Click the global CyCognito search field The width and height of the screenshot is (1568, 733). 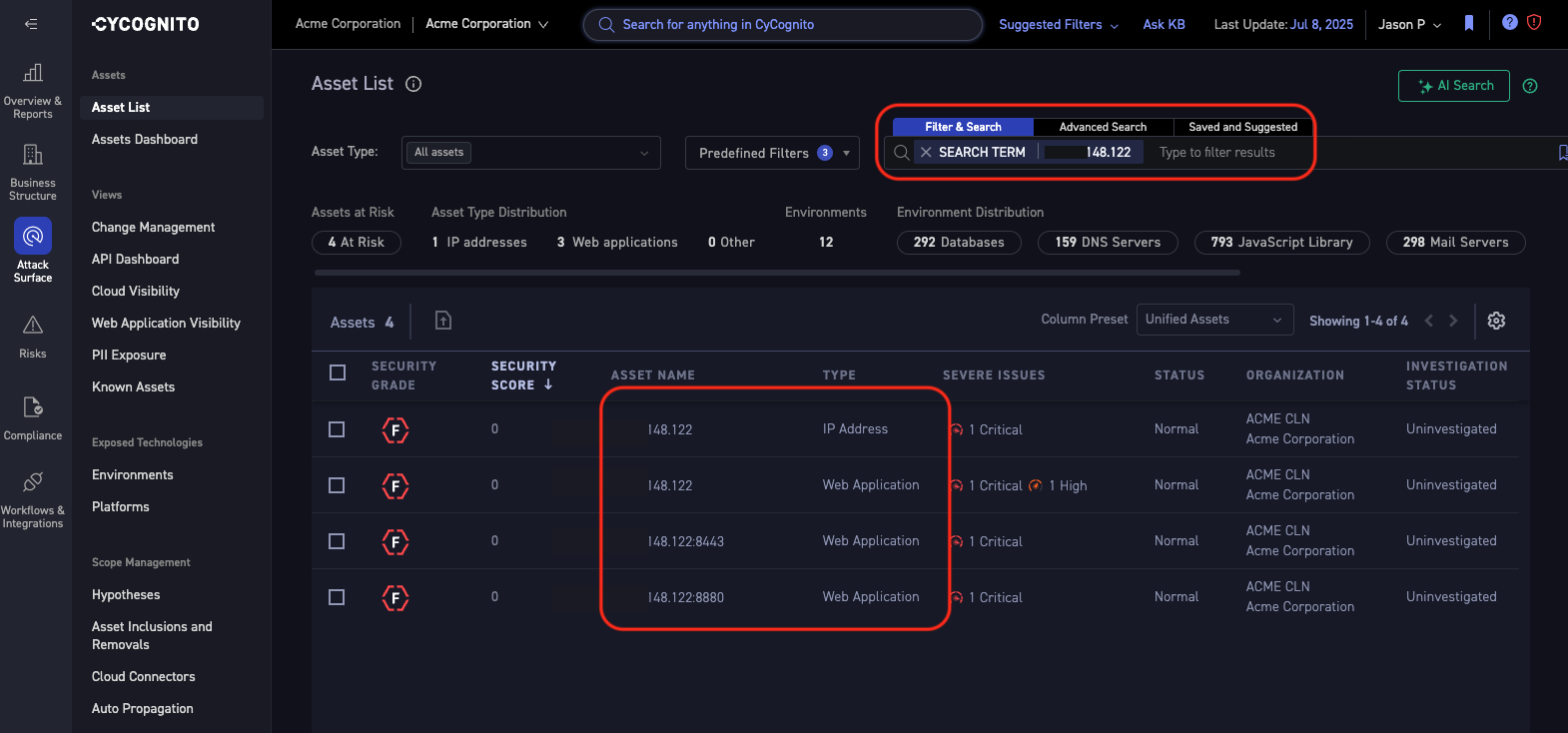[x=783, y=25]
